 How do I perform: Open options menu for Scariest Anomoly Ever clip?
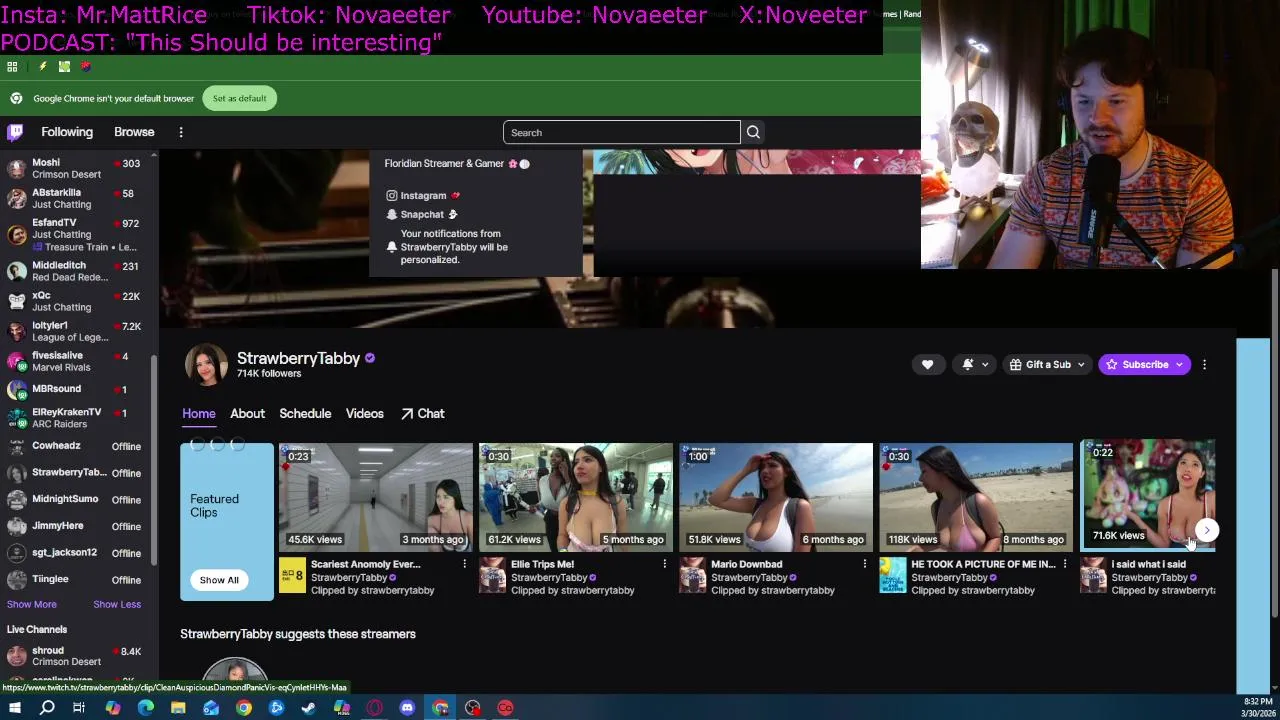click(464, 565)
